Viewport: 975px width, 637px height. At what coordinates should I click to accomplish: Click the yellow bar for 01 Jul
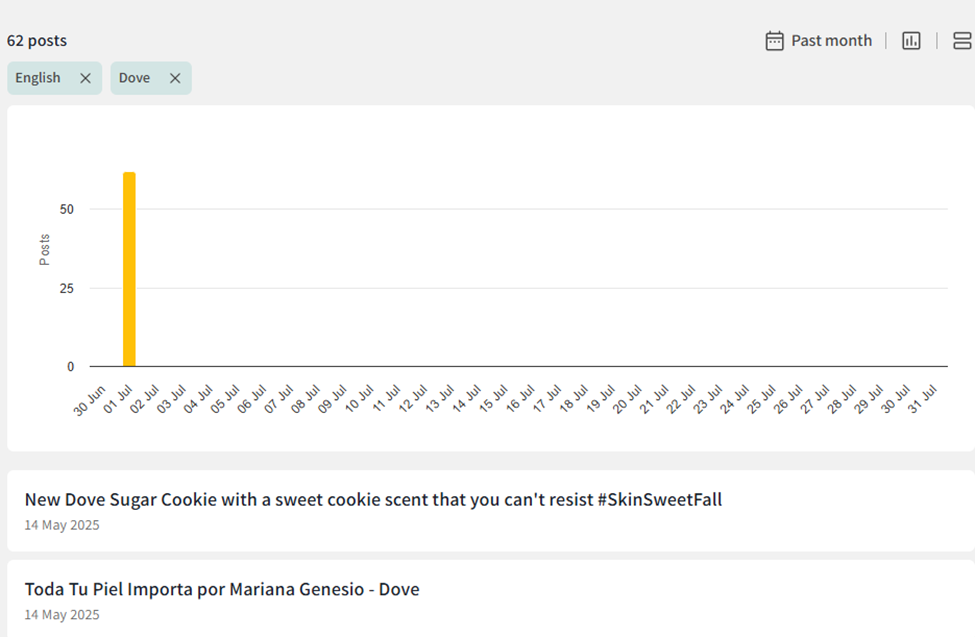[129, 269]
